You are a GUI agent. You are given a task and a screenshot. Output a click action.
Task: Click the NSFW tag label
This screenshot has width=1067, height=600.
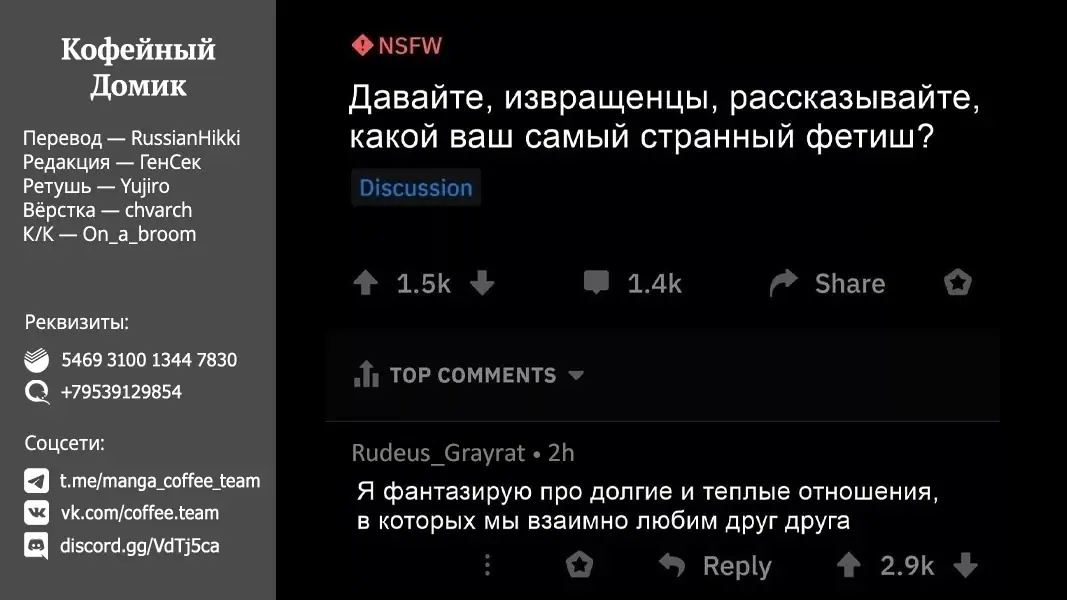398,45
